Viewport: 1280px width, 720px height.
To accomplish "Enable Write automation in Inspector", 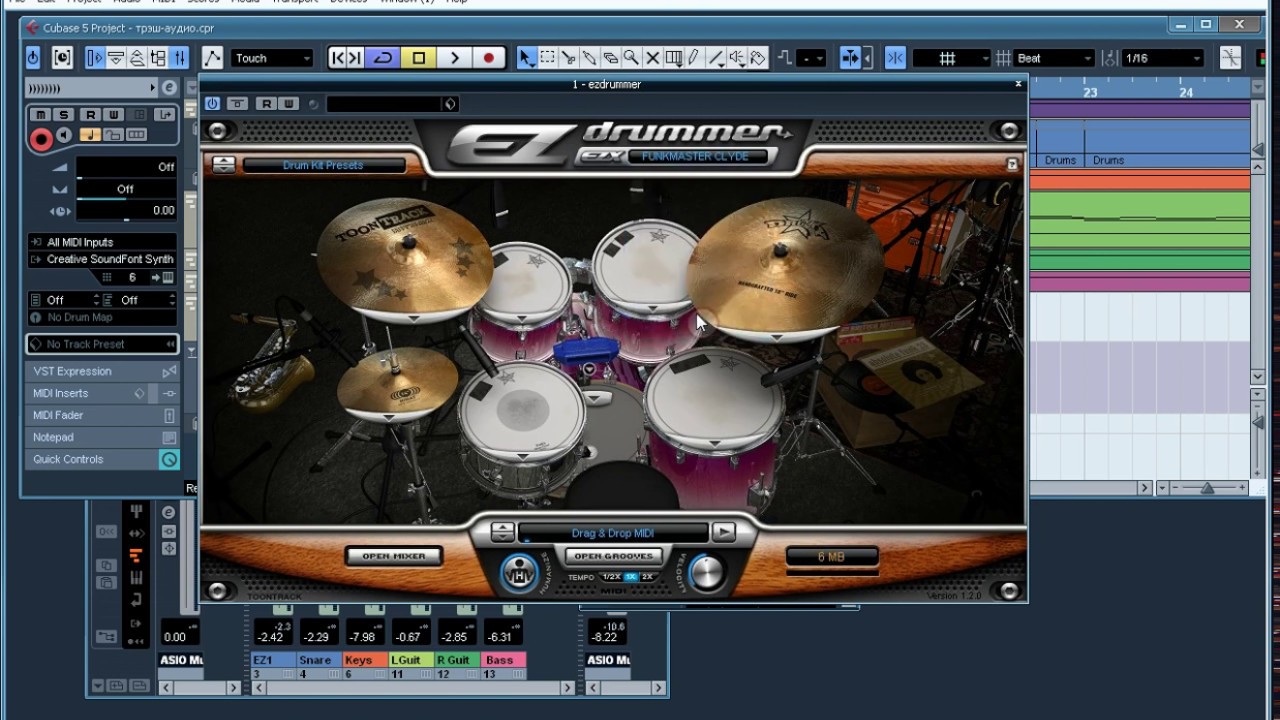I will pyautogui.click(x=113, y=115).
